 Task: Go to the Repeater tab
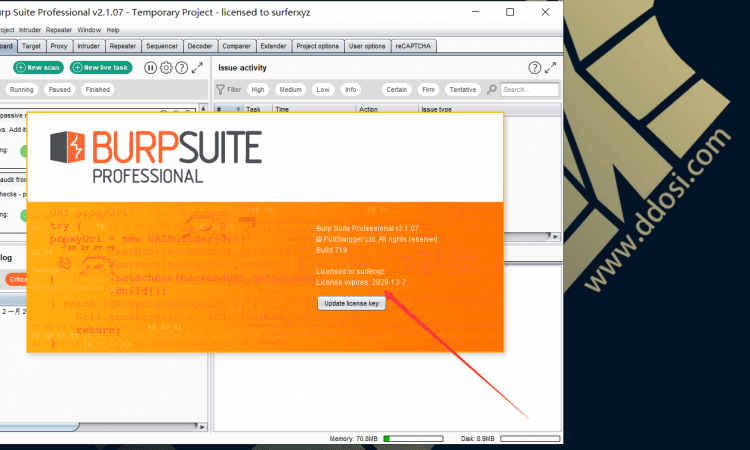point(123,46)
